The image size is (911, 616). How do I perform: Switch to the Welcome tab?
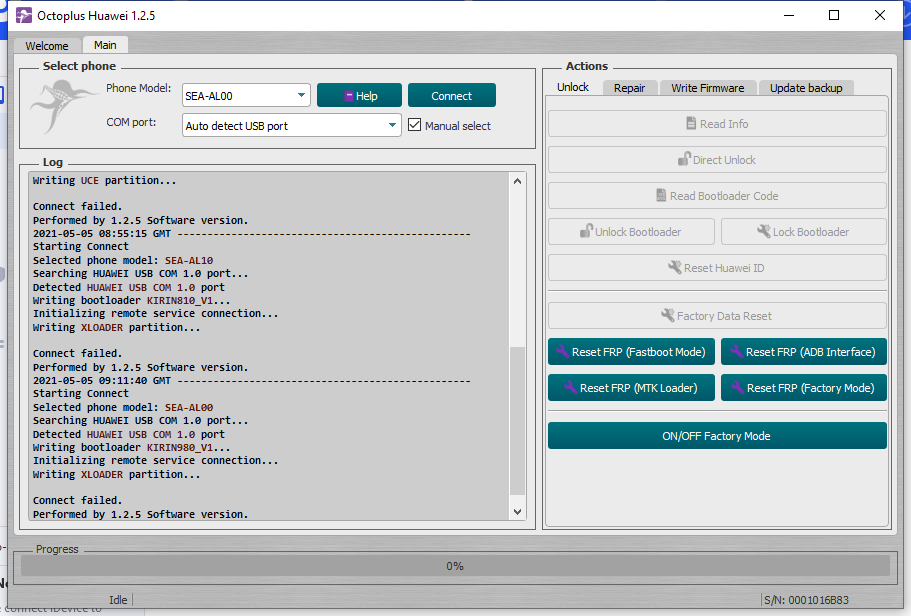pos(46,45)
